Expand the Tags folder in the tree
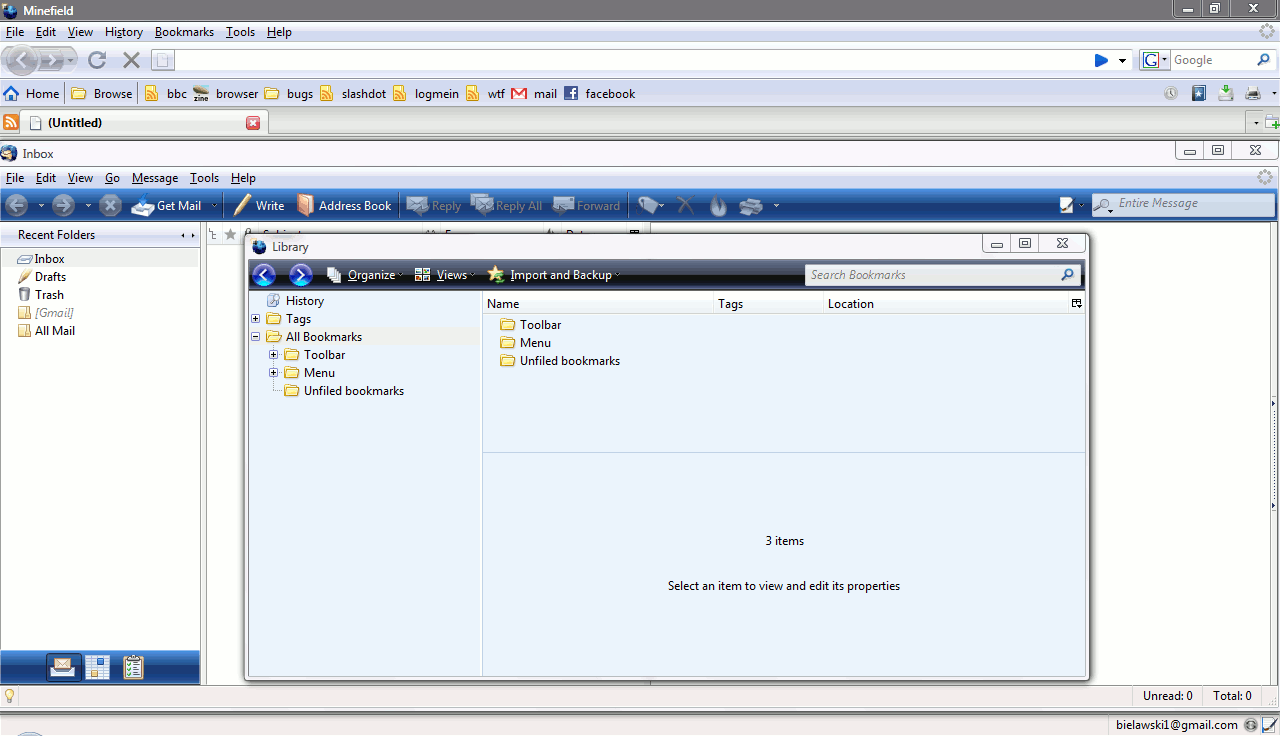 pyautogui.click(x=256, y=318)
